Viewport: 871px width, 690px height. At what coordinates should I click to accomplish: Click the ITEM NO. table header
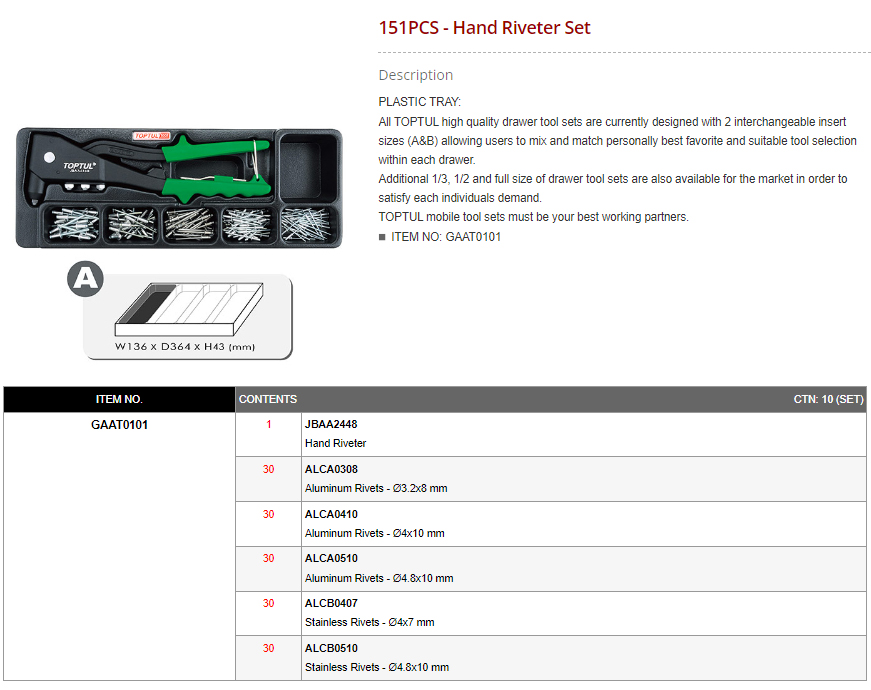119,399
